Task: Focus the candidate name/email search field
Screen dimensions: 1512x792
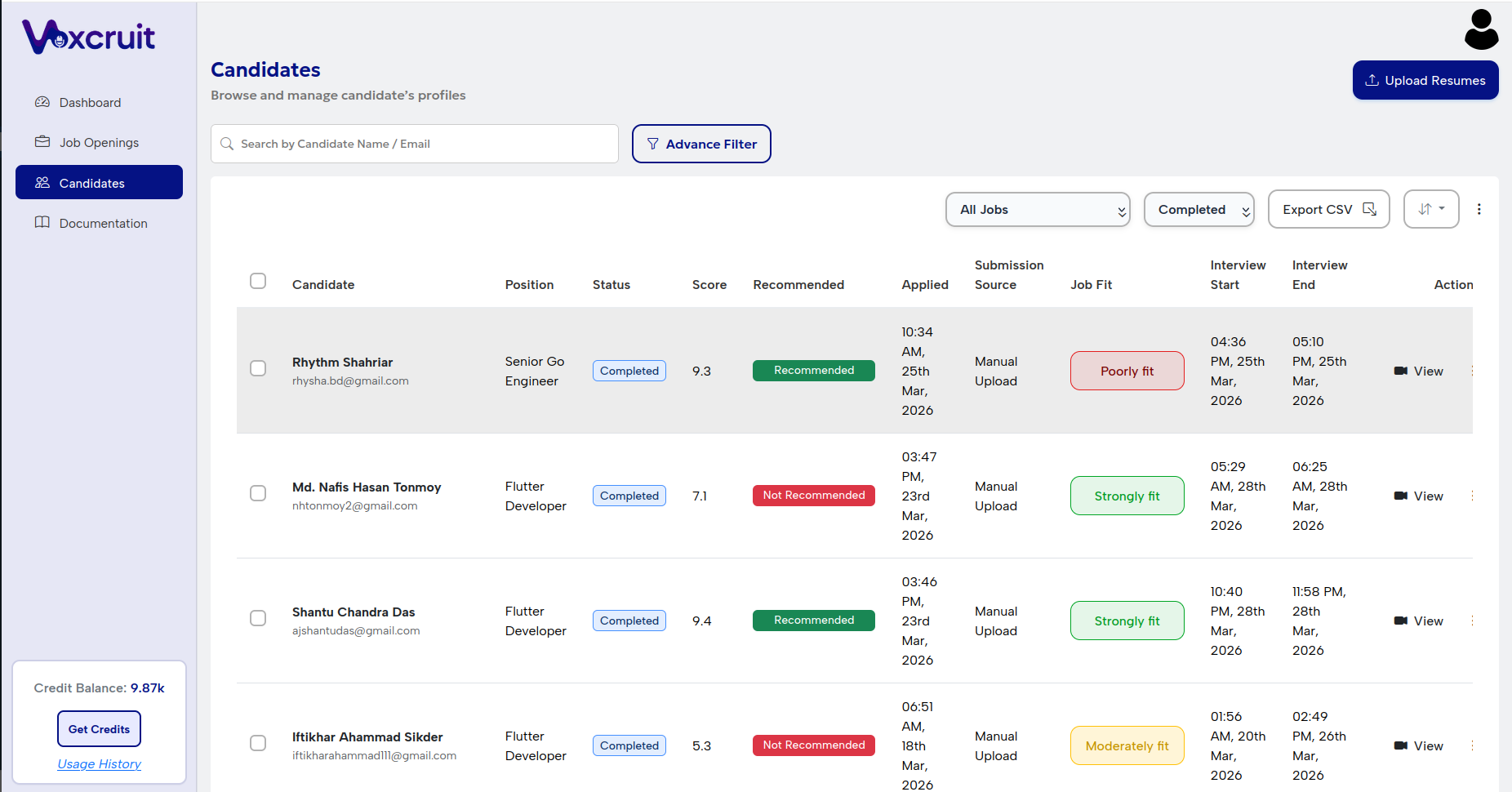Action: pos(425,145)
